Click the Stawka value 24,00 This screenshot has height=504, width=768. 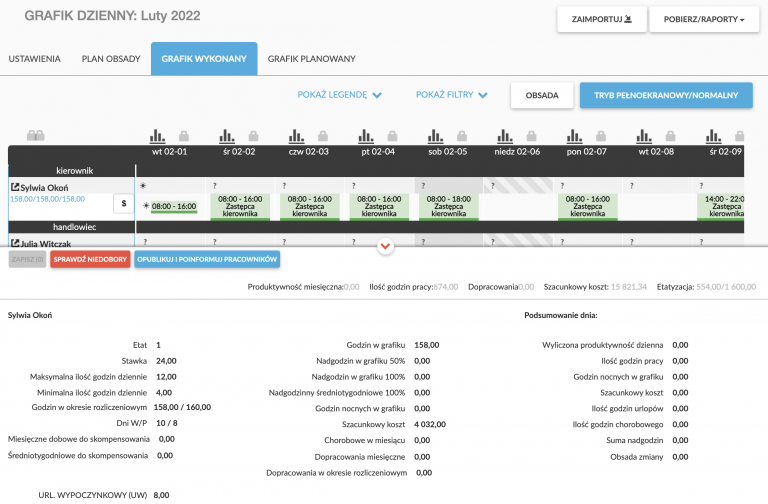(x=166, y=360)
